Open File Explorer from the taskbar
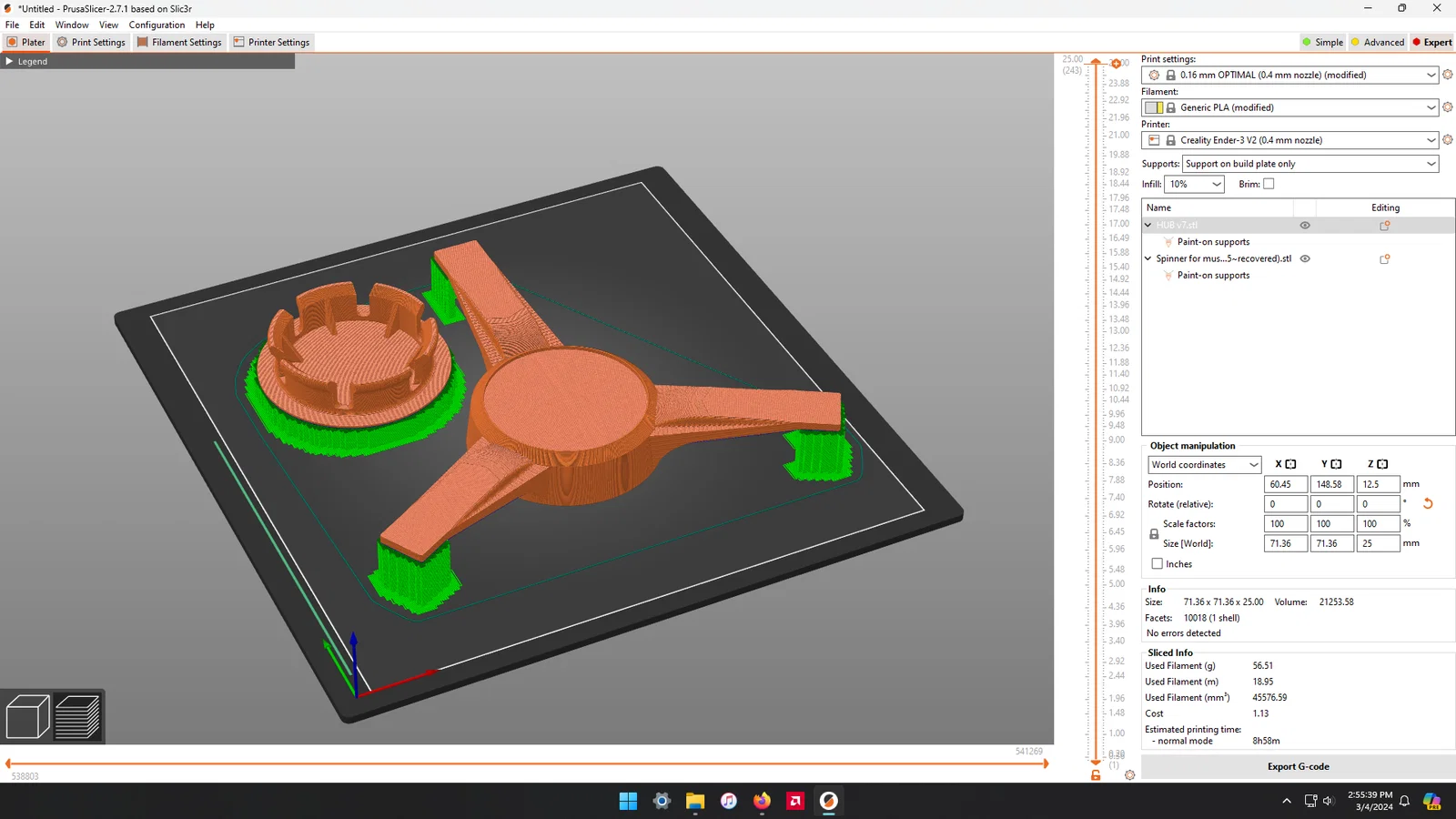 pos(695,801)
